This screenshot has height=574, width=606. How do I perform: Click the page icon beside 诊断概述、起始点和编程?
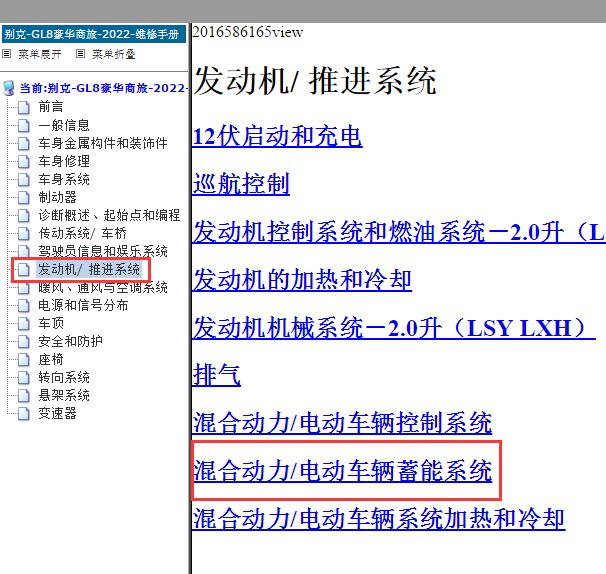pos(24,215)
